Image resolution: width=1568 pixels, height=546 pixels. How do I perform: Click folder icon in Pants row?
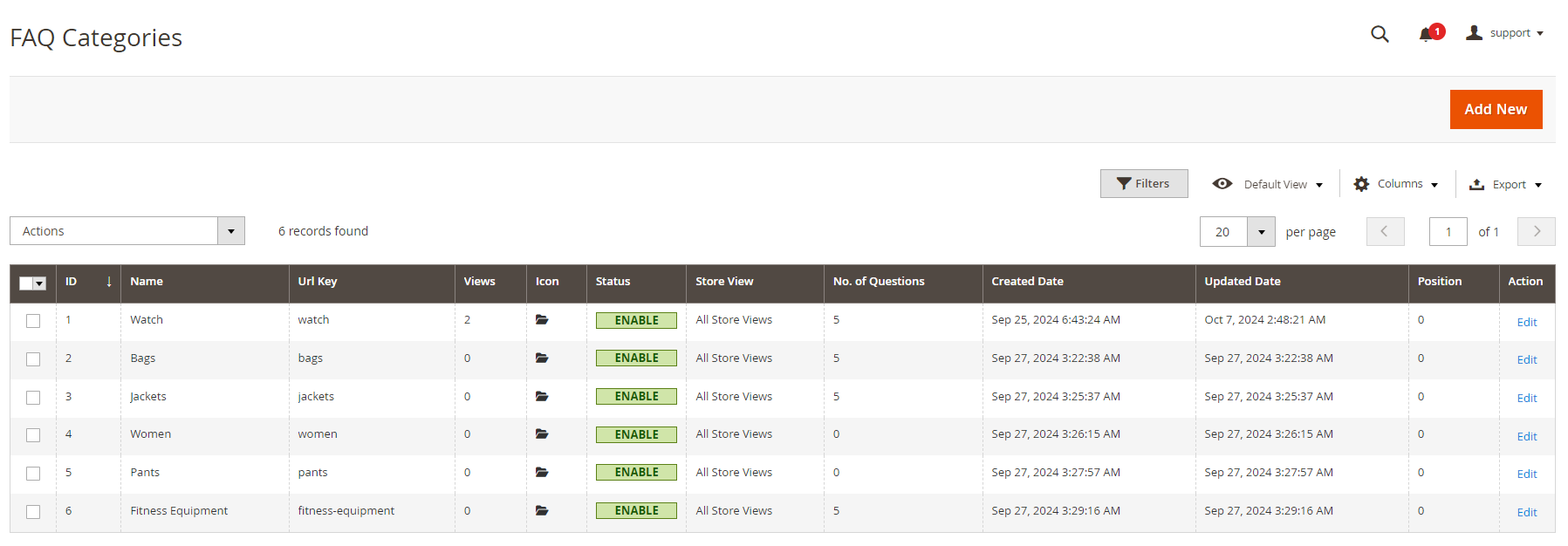click(542, 473)
